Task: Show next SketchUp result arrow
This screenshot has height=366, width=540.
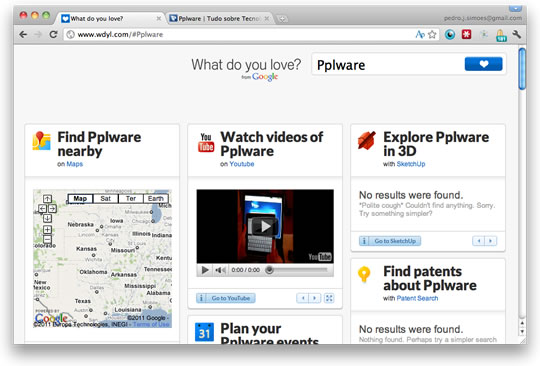Action: tap(491, 241)
